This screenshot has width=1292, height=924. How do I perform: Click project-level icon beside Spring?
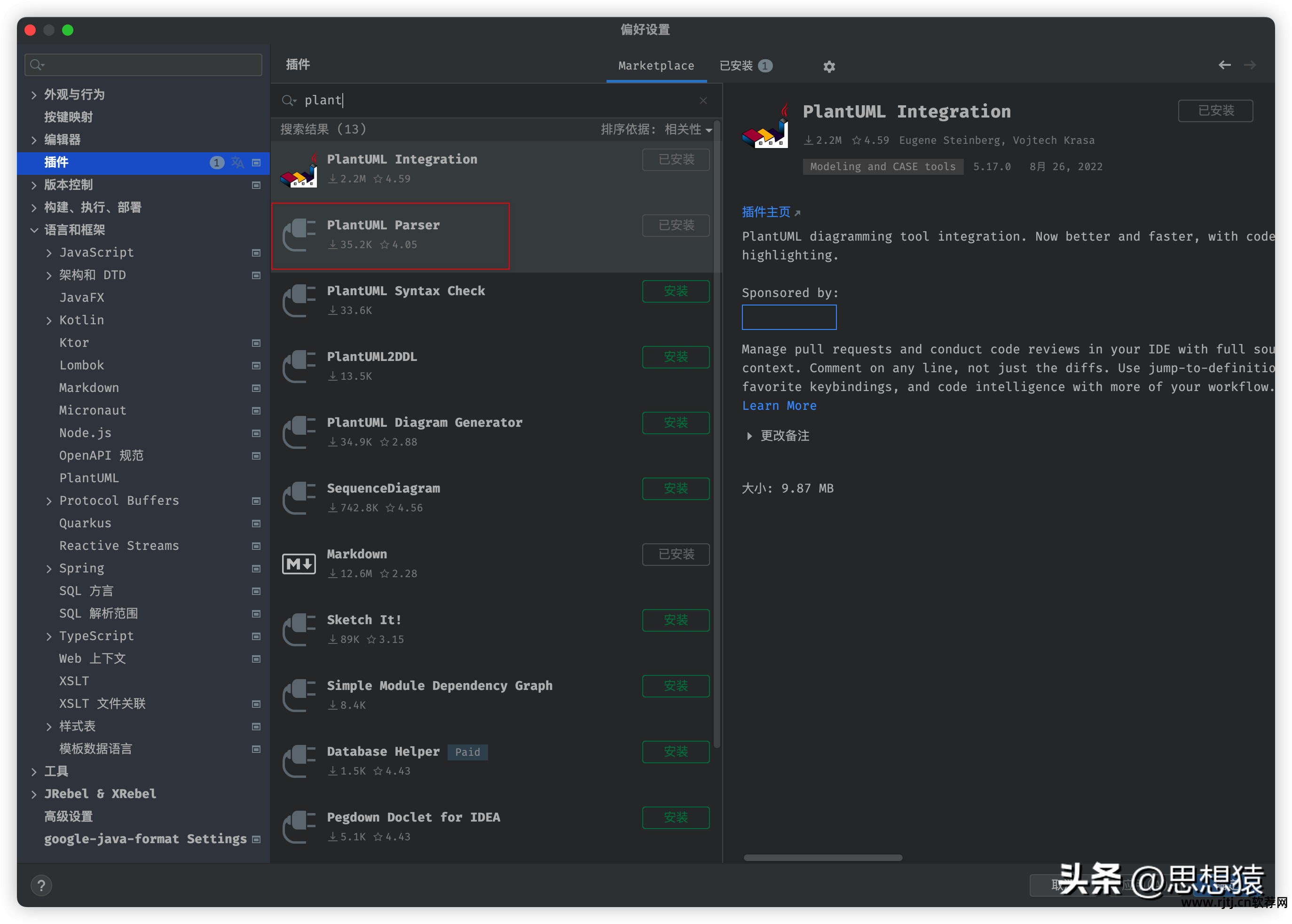pyautogui.click(x=256, y=568)
